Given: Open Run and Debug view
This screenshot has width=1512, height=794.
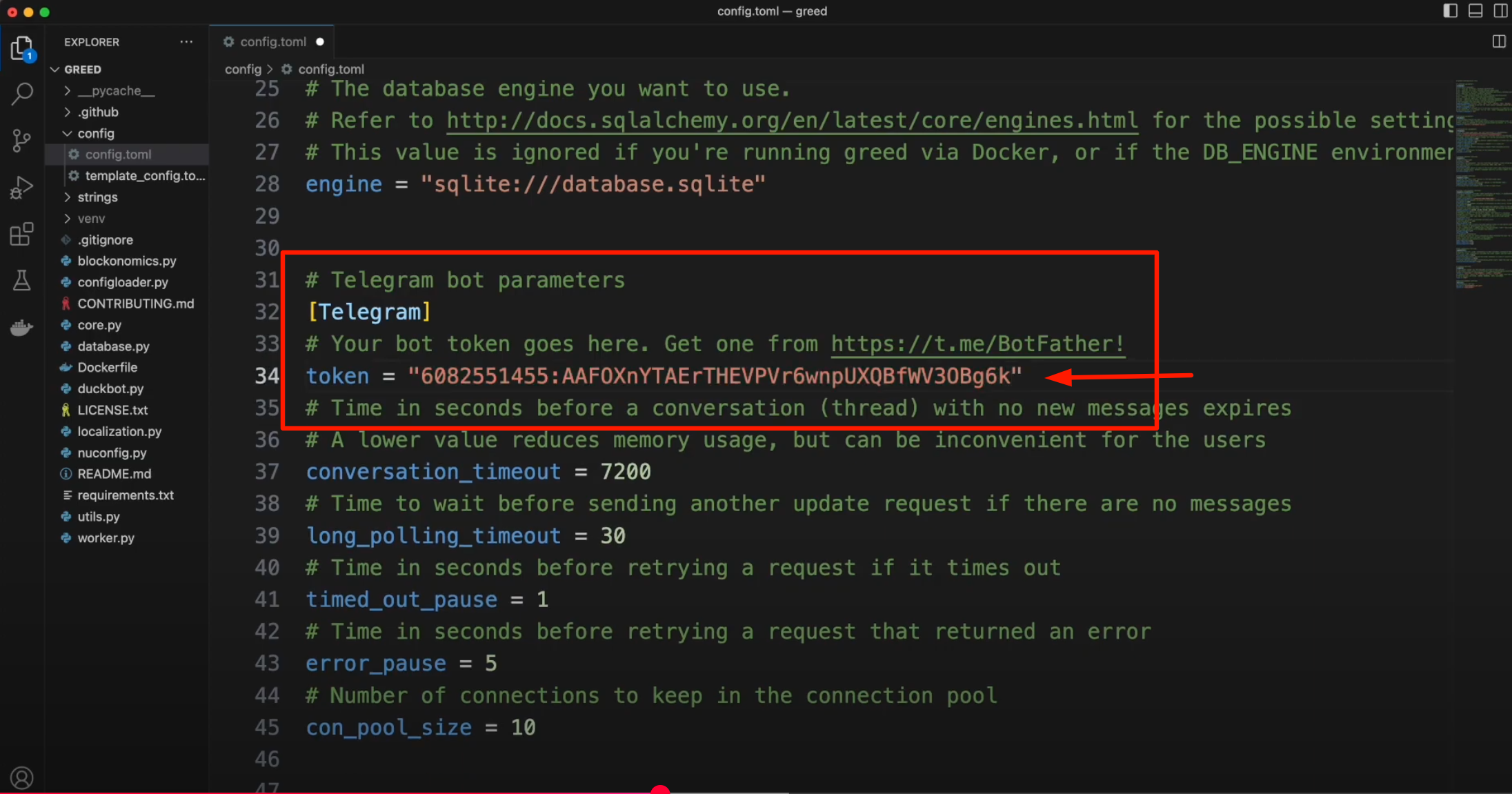Looking at the screenshot, I should (x=21, y=187).
